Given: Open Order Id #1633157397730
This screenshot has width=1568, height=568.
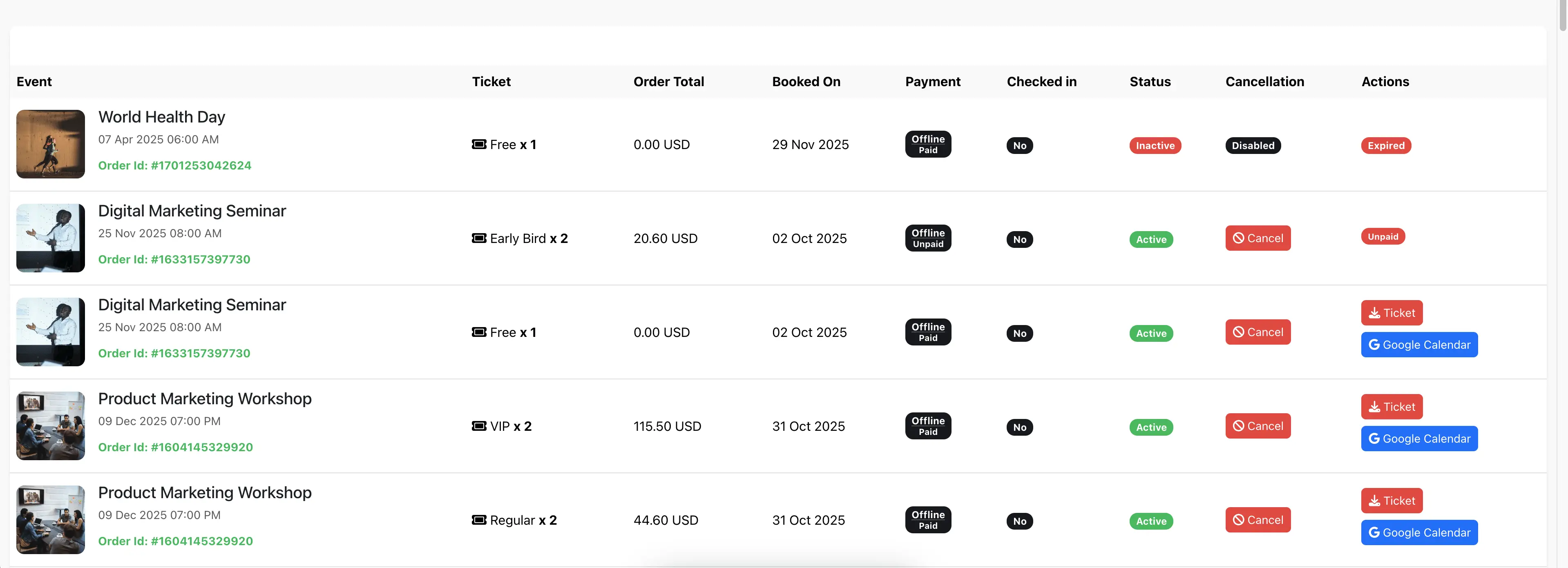Looking at the screenshot, I should coord(174,259).
